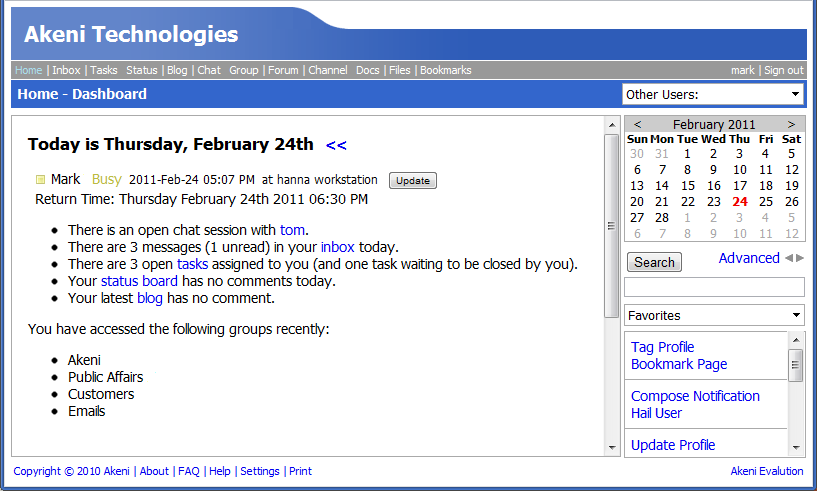Image resolution: width=817 pixels, height=491 pixels.
Task: Click Compose Notification link
Action: coord(695,396)
